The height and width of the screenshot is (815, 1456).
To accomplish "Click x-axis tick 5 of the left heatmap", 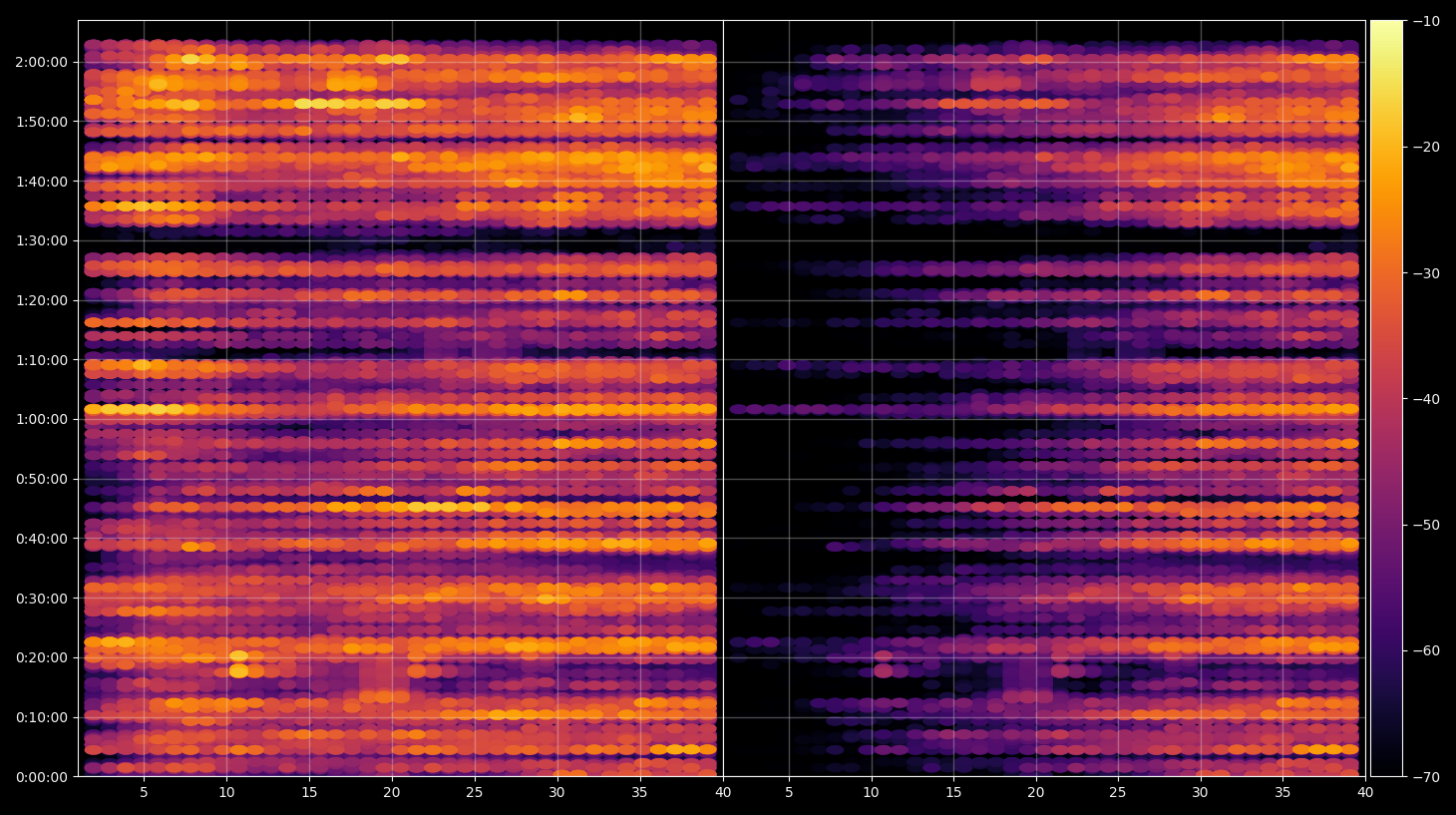I will (144, 793).
